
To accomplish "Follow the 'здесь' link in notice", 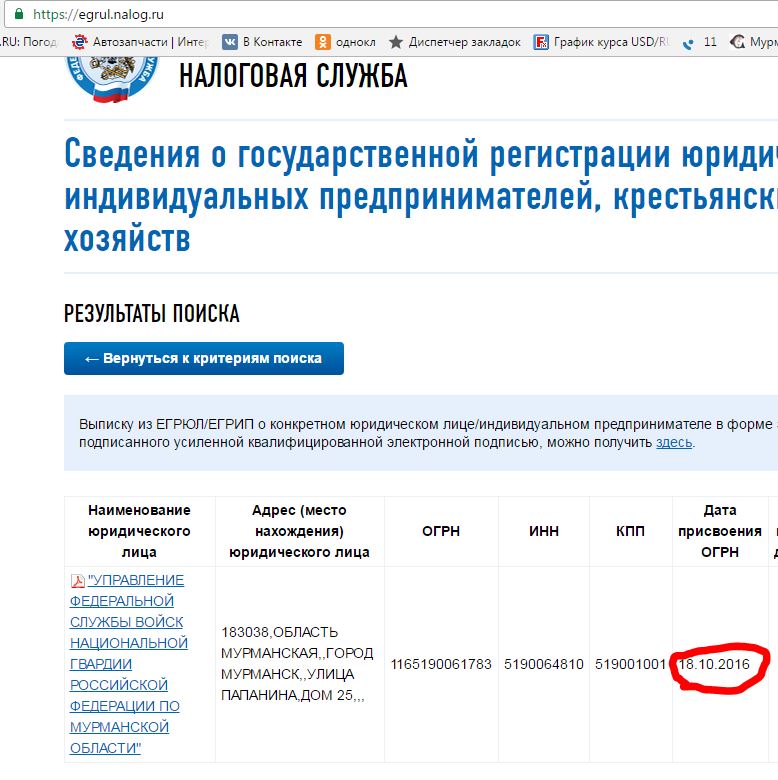I will point(673,442).
